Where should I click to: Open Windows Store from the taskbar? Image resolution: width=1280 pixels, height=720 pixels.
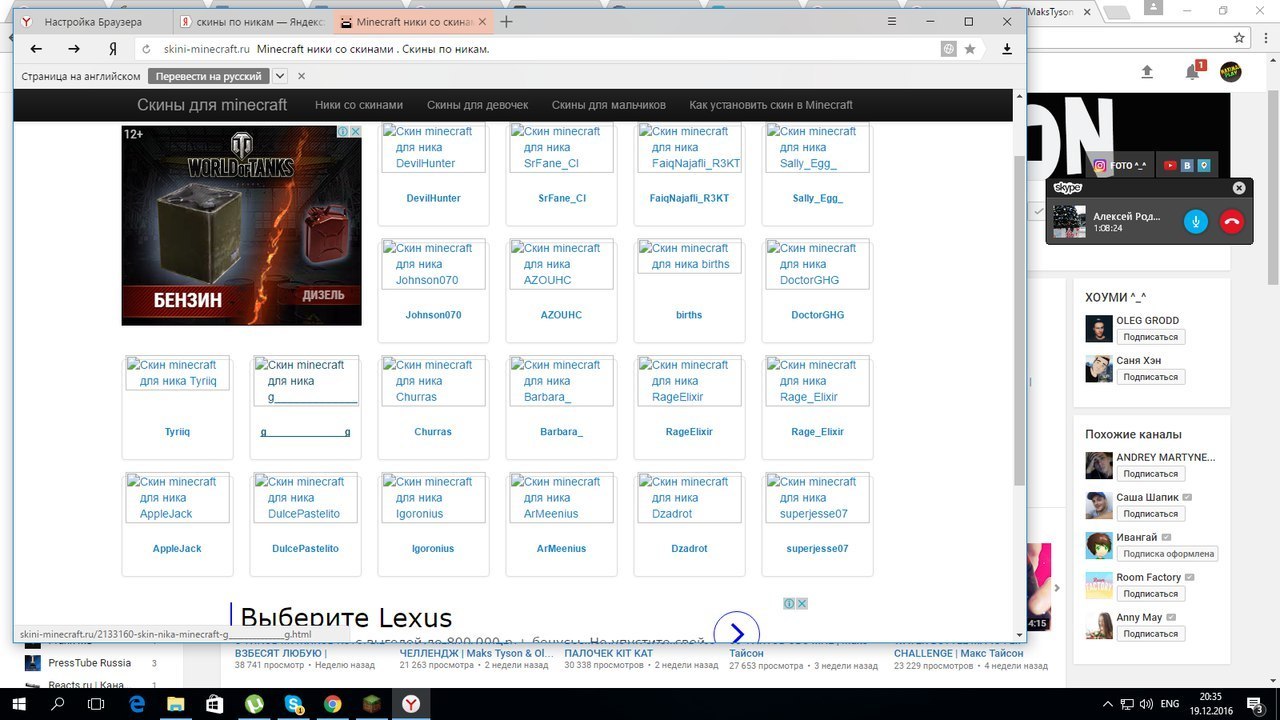coord(214,704)
